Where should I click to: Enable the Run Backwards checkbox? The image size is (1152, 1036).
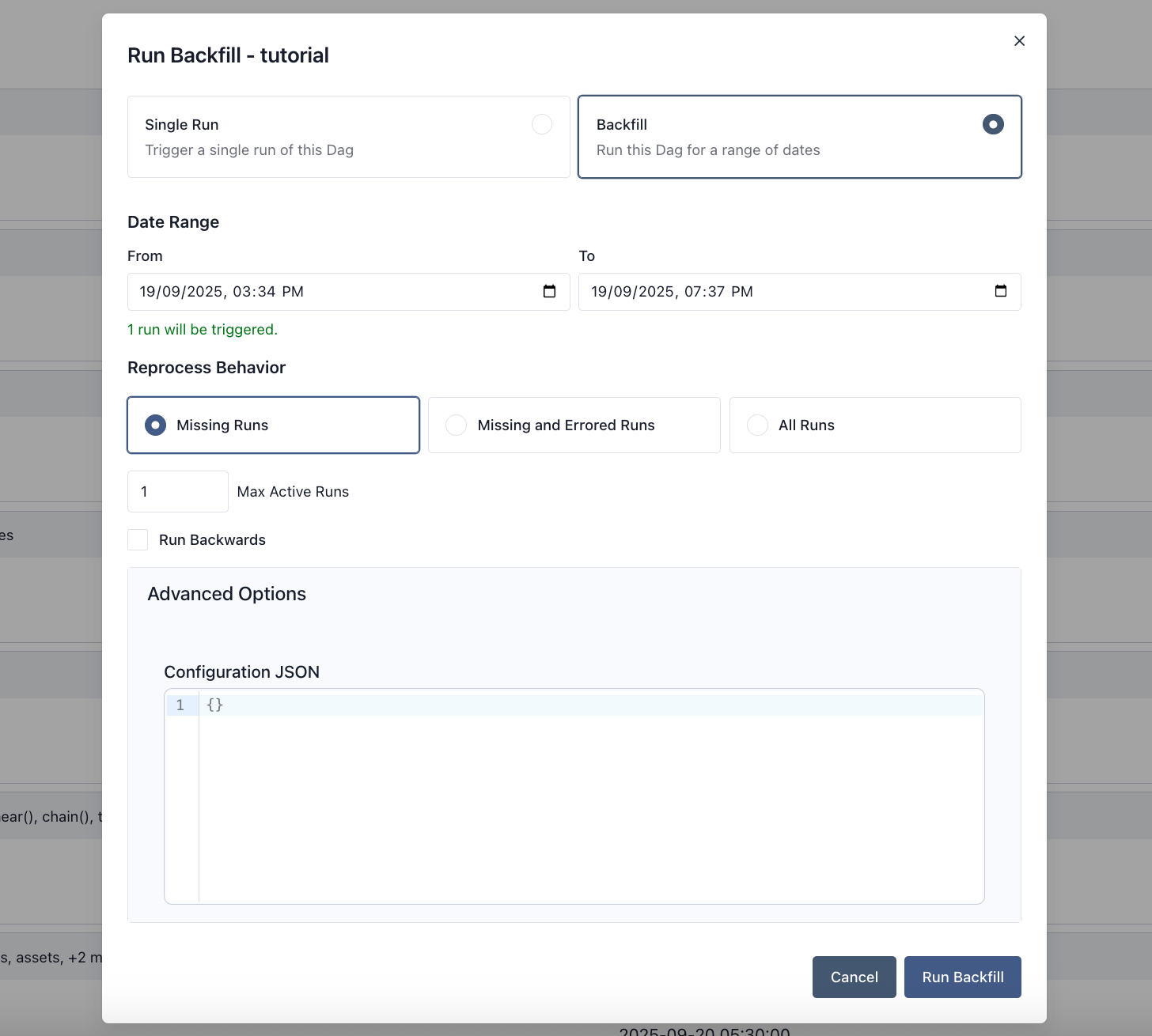click(138, 540)
